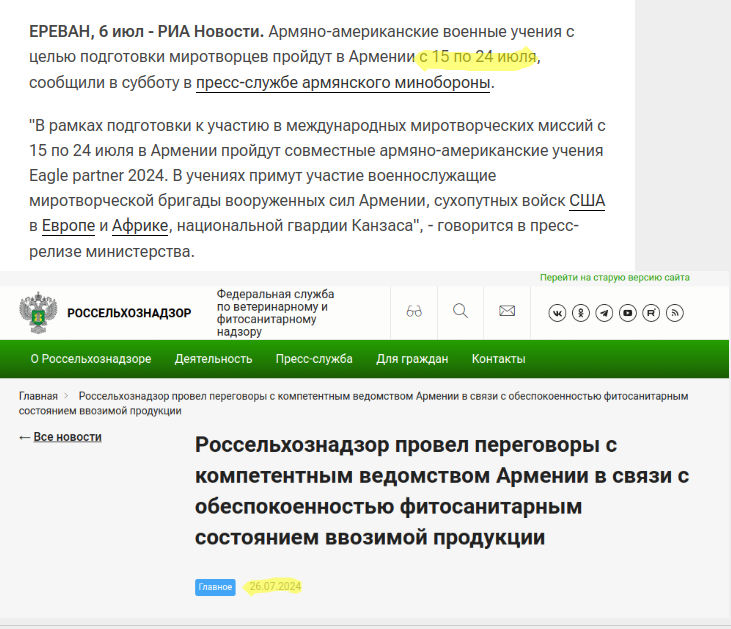Viewport: 731px width, 629px height.
Task: Open the О Россельхознадзоре menu
Action: click(x=91, y=359)
